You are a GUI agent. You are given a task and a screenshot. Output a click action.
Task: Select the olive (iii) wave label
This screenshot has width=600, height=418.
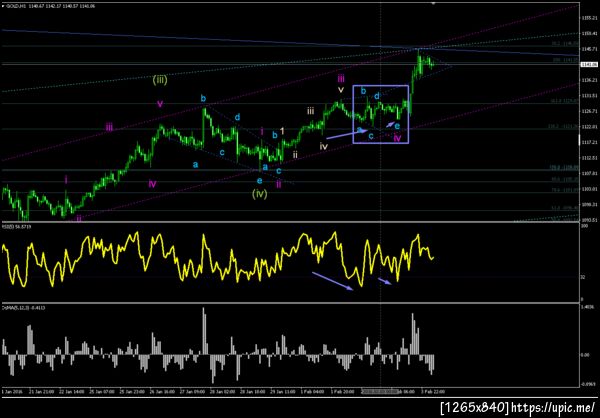pyautogui.click(x=160, y=80)
